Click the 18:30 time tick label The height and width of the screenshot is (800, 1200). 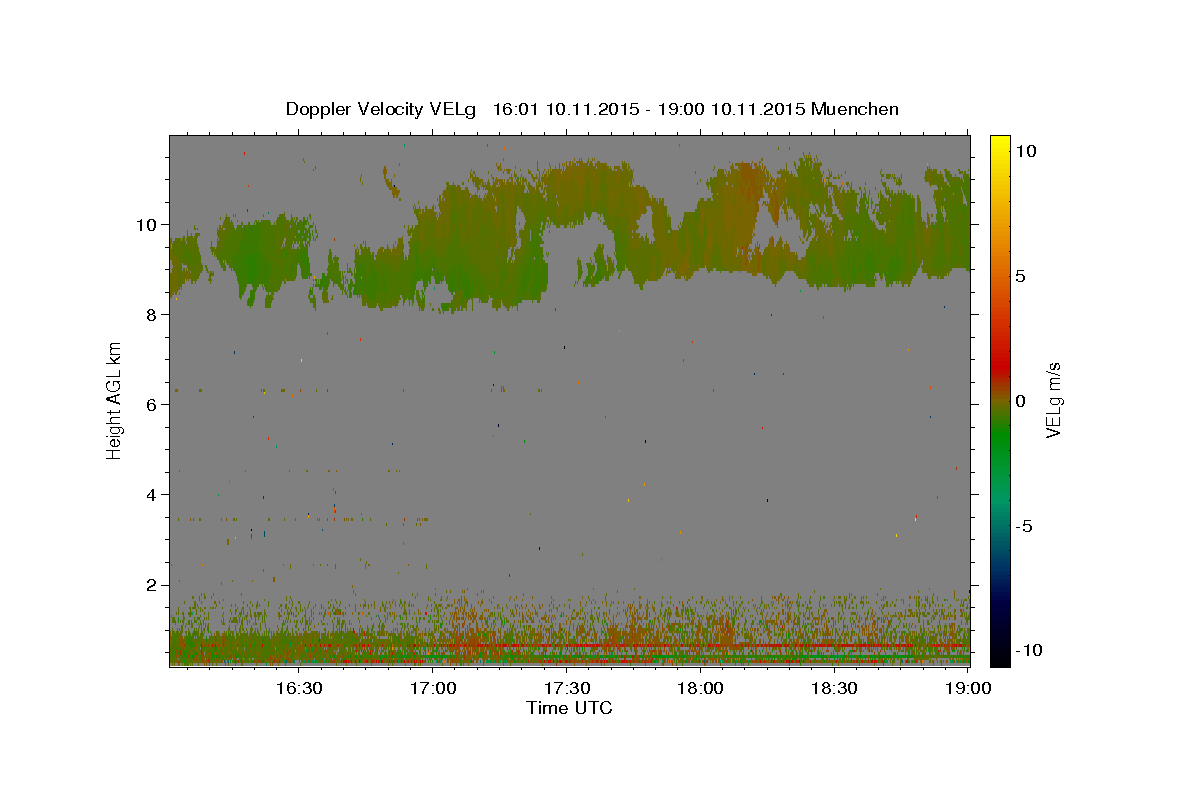pos(834,688)
